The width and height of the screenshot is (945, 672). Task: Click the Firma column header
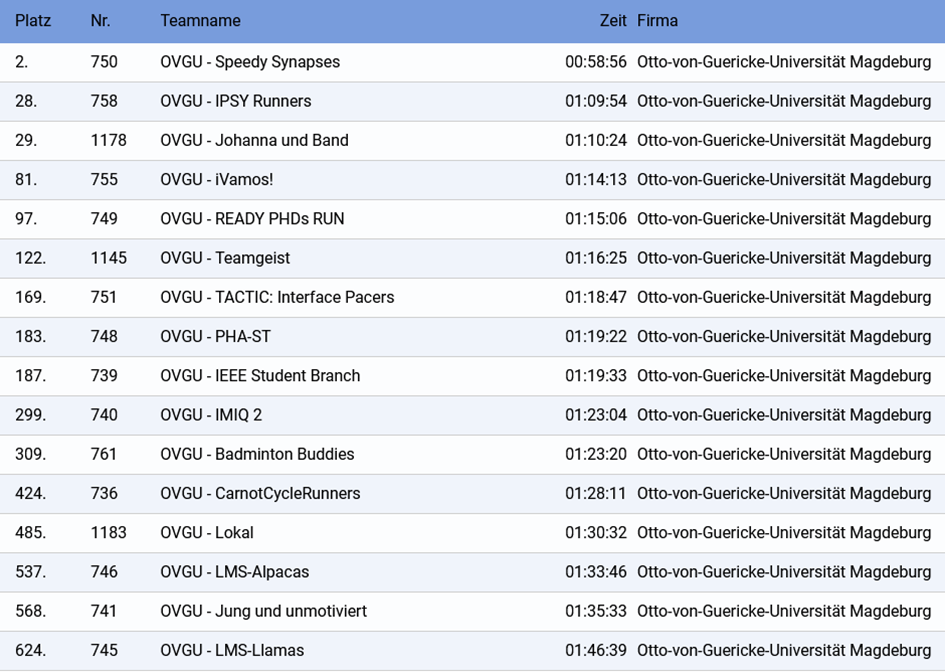pyautogui.click(x=658, y=21)
